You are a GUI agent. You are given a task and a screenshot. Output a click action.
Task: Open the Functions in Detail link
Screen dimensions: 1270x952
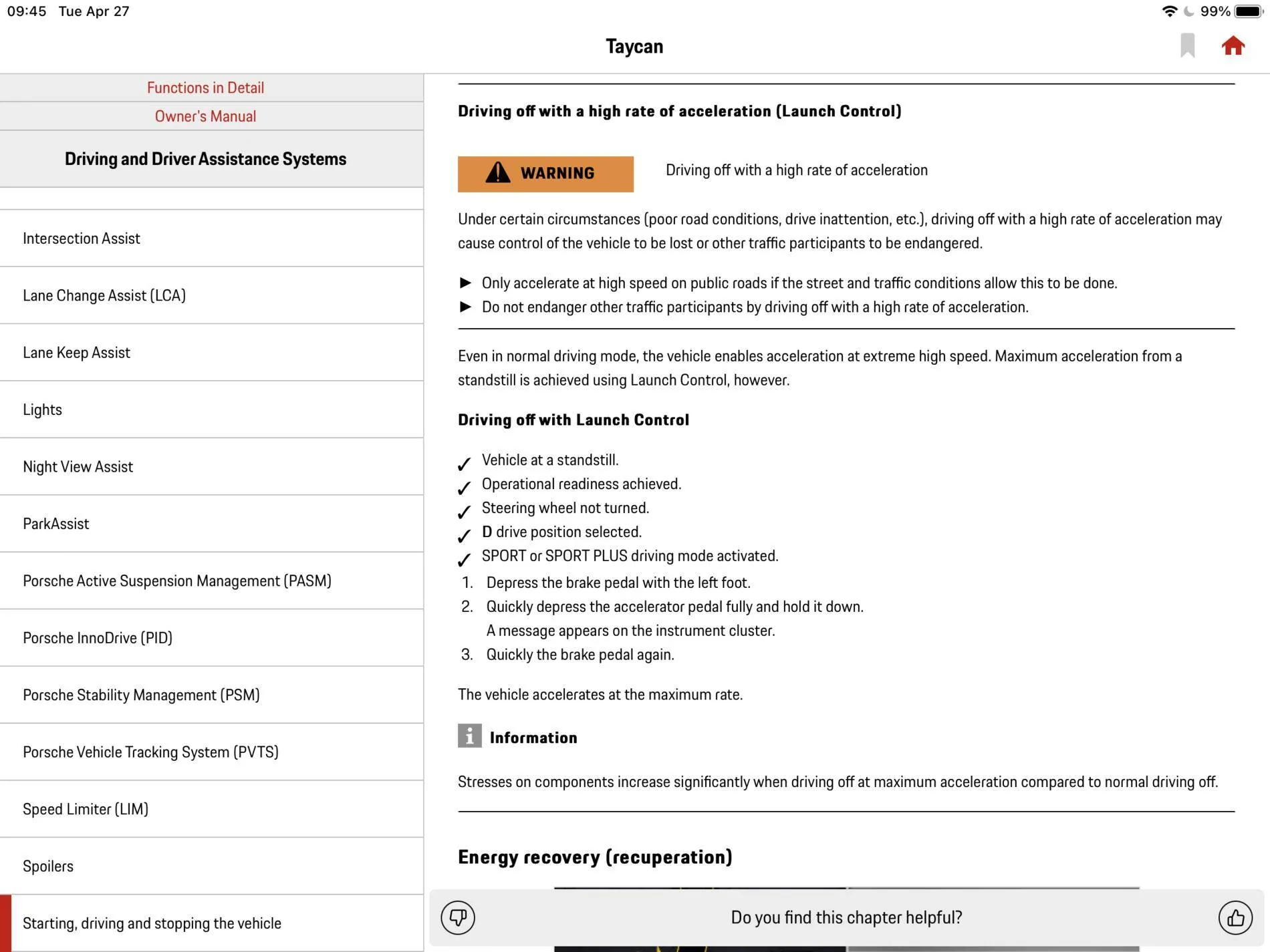(205, 88)
